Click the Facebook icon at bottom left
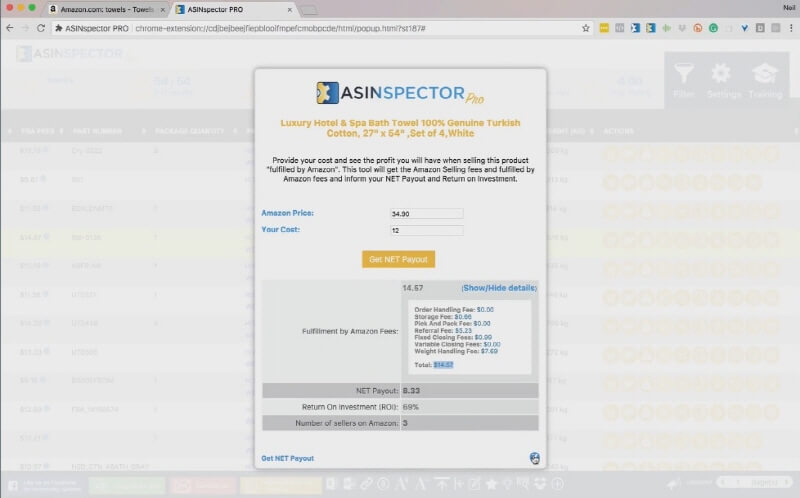Viewport: 800px width, 498px height. (x=12, y=485)
